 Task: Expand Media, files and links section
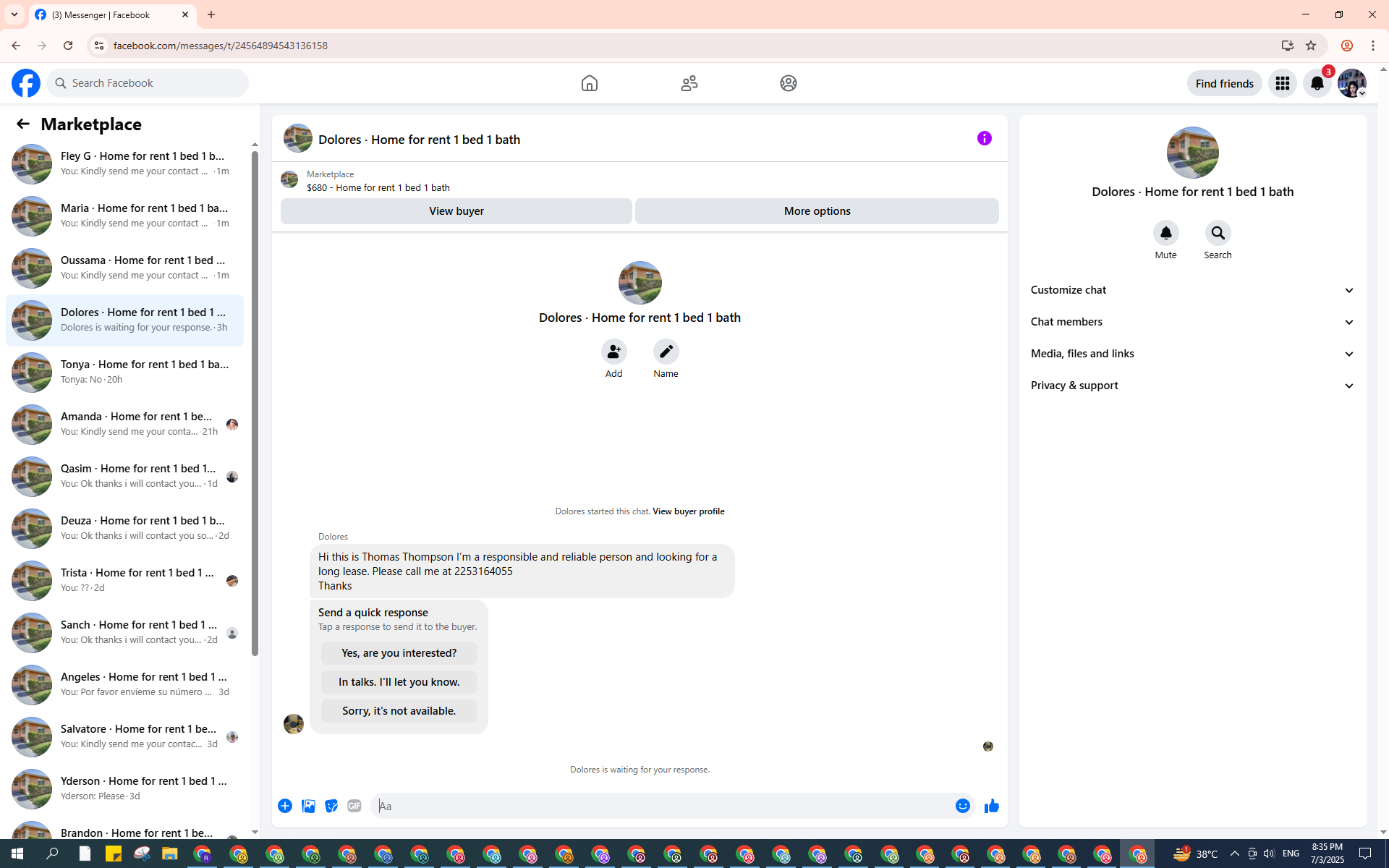(1192, 354)
